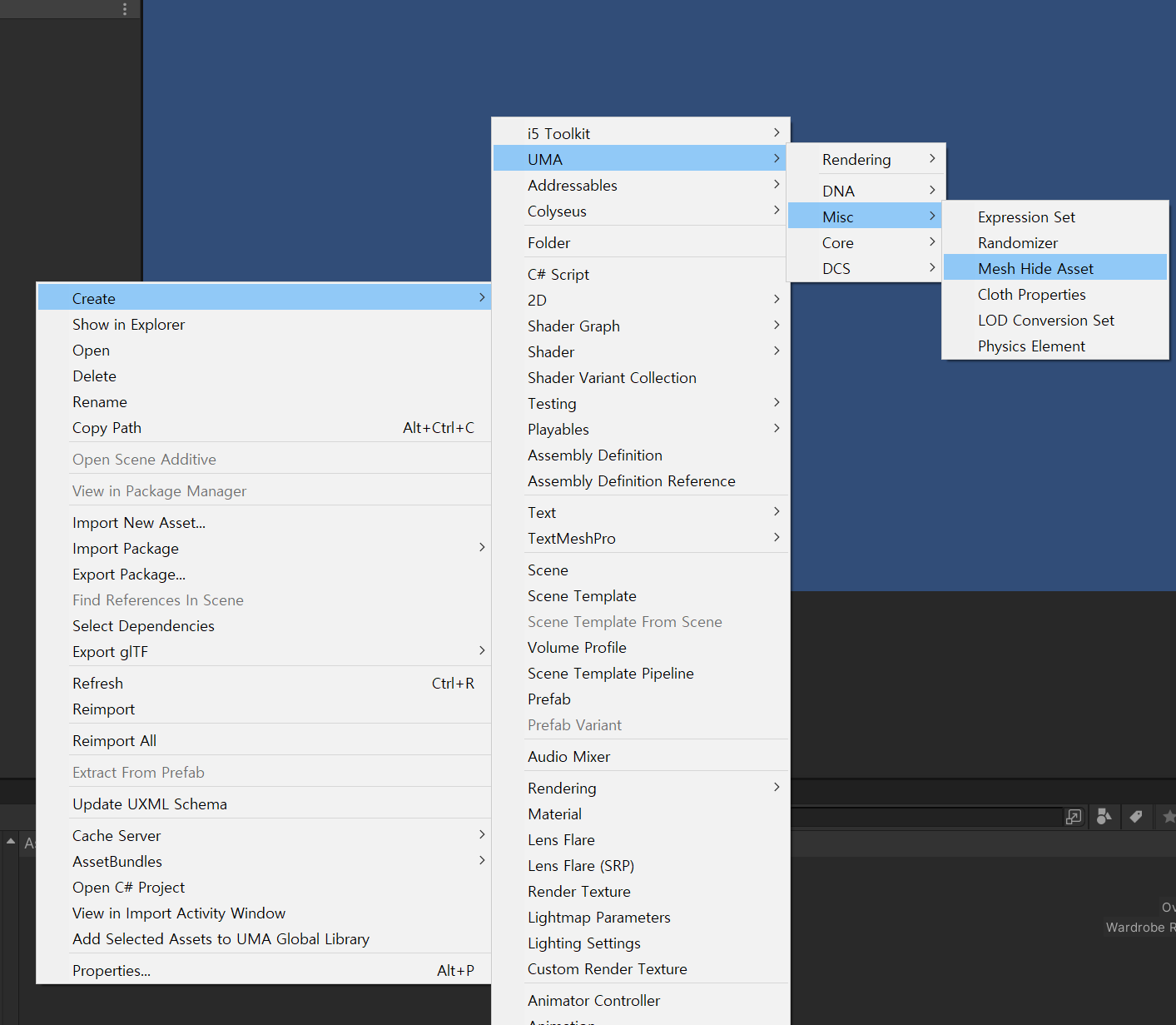Open the panel's three-dot options menu
The height and width of the screenshot is (1025, 1176).
click(125, 9)
